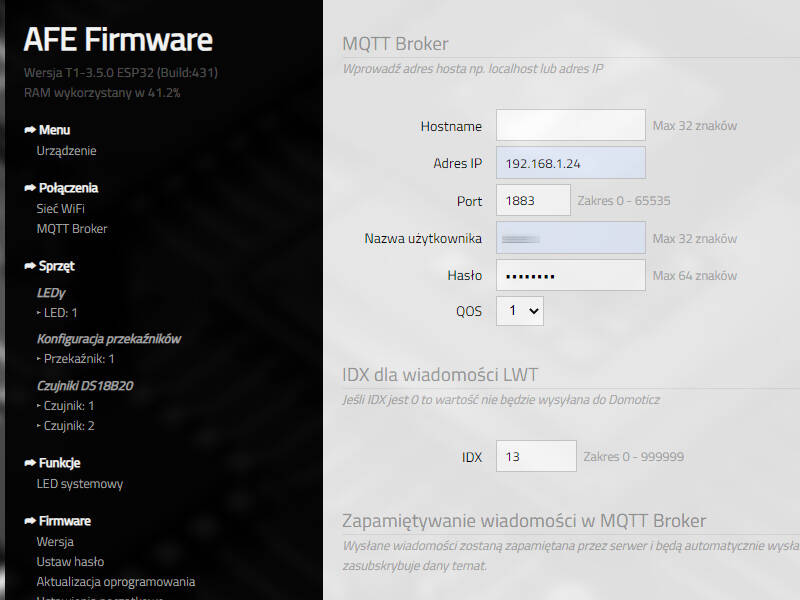Click the 'RAM wykorzystany w 41.2%' text
The image size is (800, 600).
(x=102, y=93)
